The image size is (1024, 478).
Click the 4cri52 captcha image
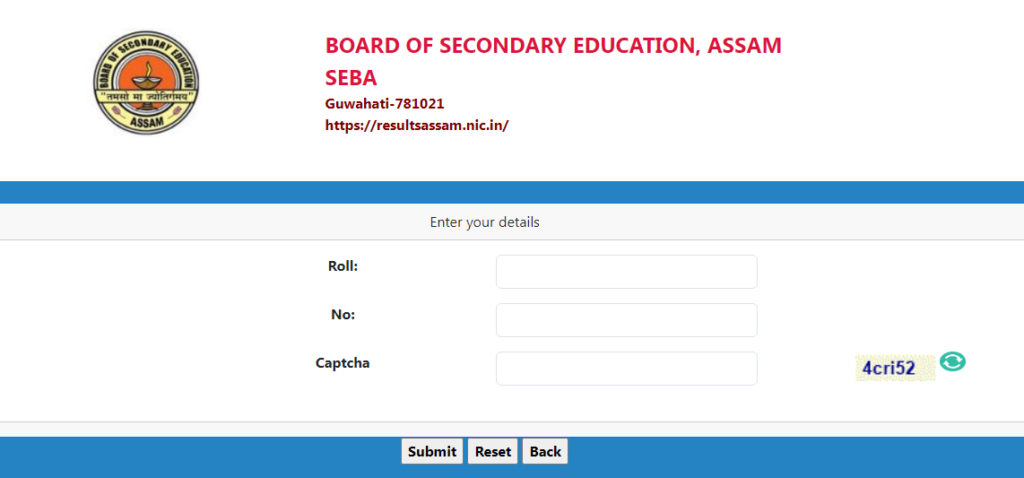click(x=894, y=368)
